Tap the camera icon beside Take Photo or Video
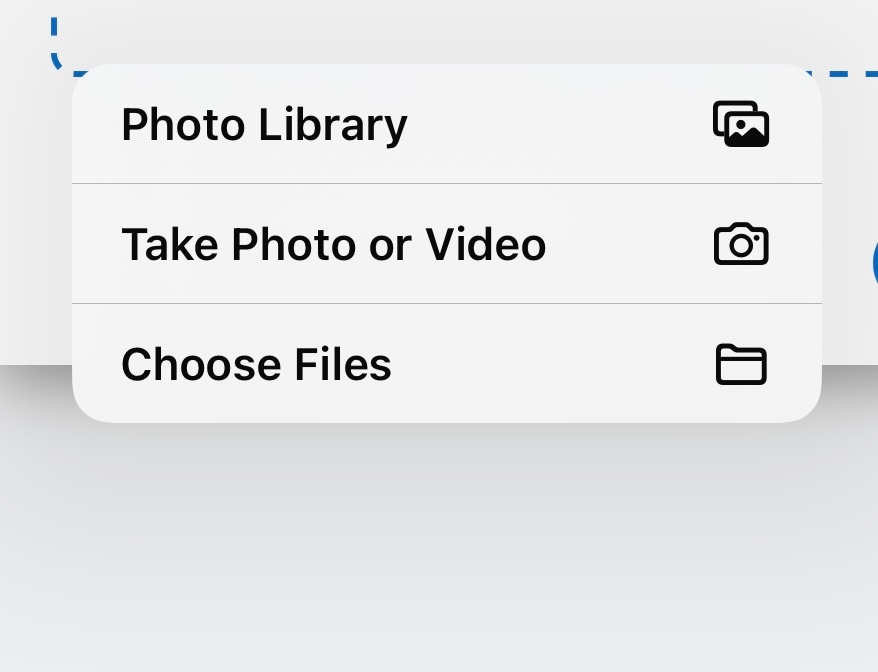The height and width of the screenshot is (672, 878). 741,244
